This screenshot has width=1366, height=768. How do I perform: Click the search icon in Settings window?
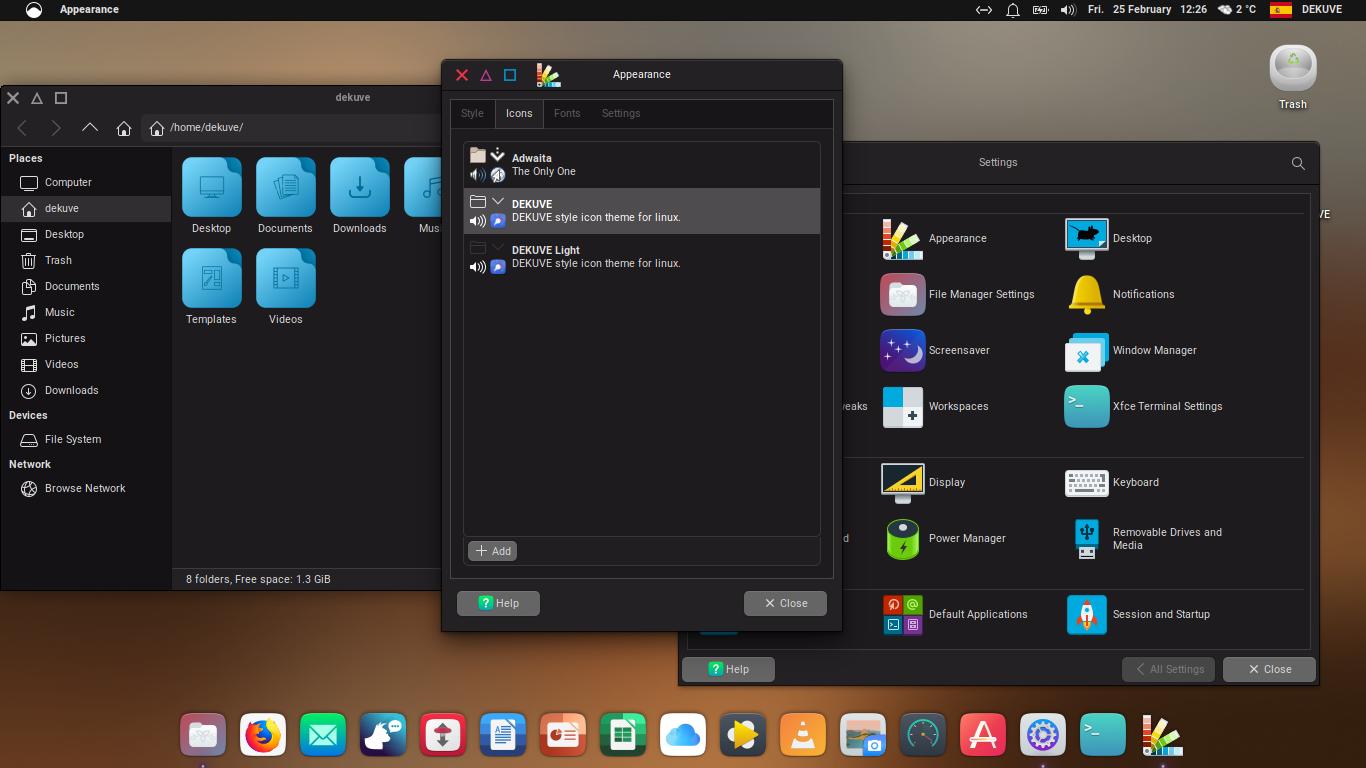point(1298,163)
